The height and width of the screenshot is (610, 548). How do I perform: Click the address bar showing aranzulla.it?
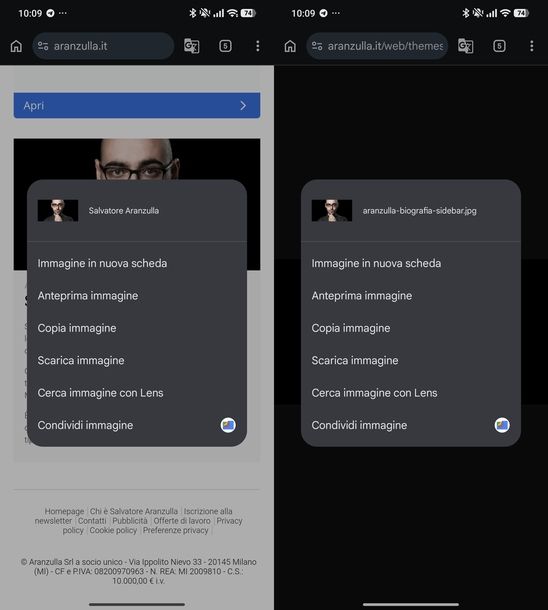pyautogui.click(x=103, y=46)
